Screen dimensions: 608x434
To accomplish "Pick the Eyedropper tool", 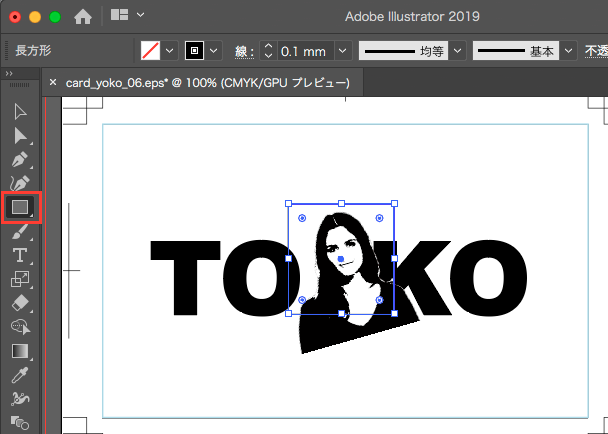I will pos(20,375).
